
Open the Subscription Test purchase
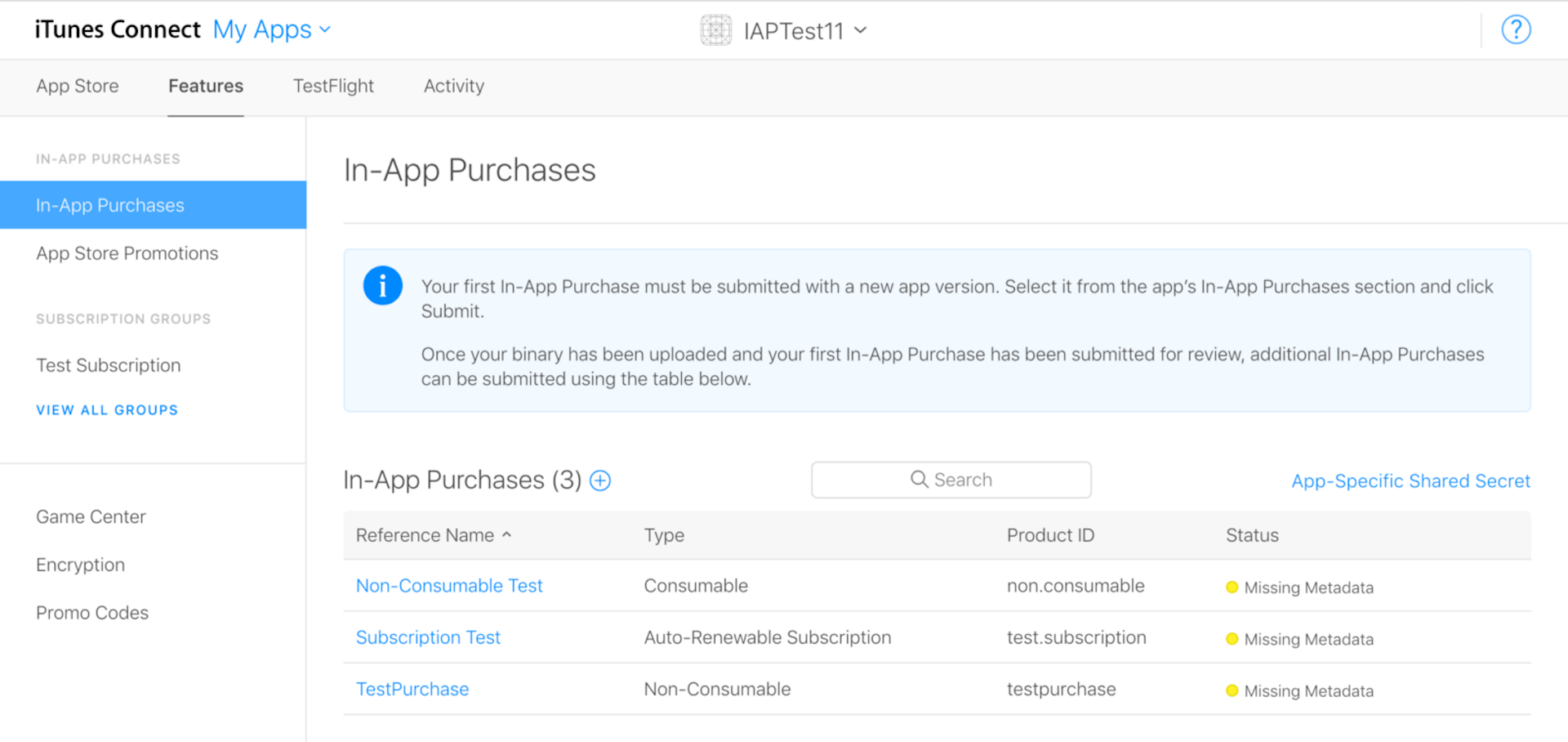point(428,637)
